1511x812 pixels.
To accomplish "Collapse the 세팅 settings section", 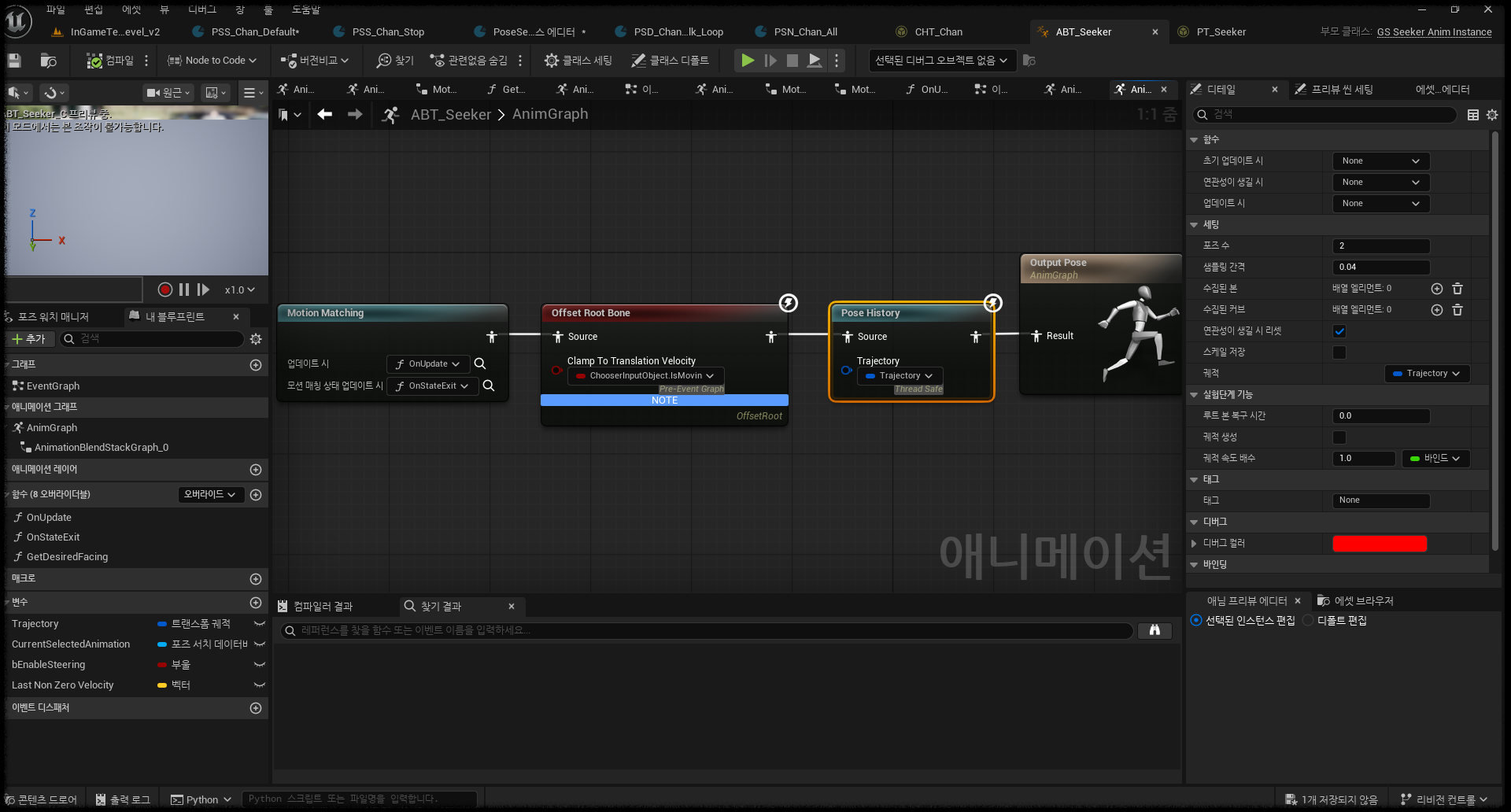I will [x=1194, y=225].
